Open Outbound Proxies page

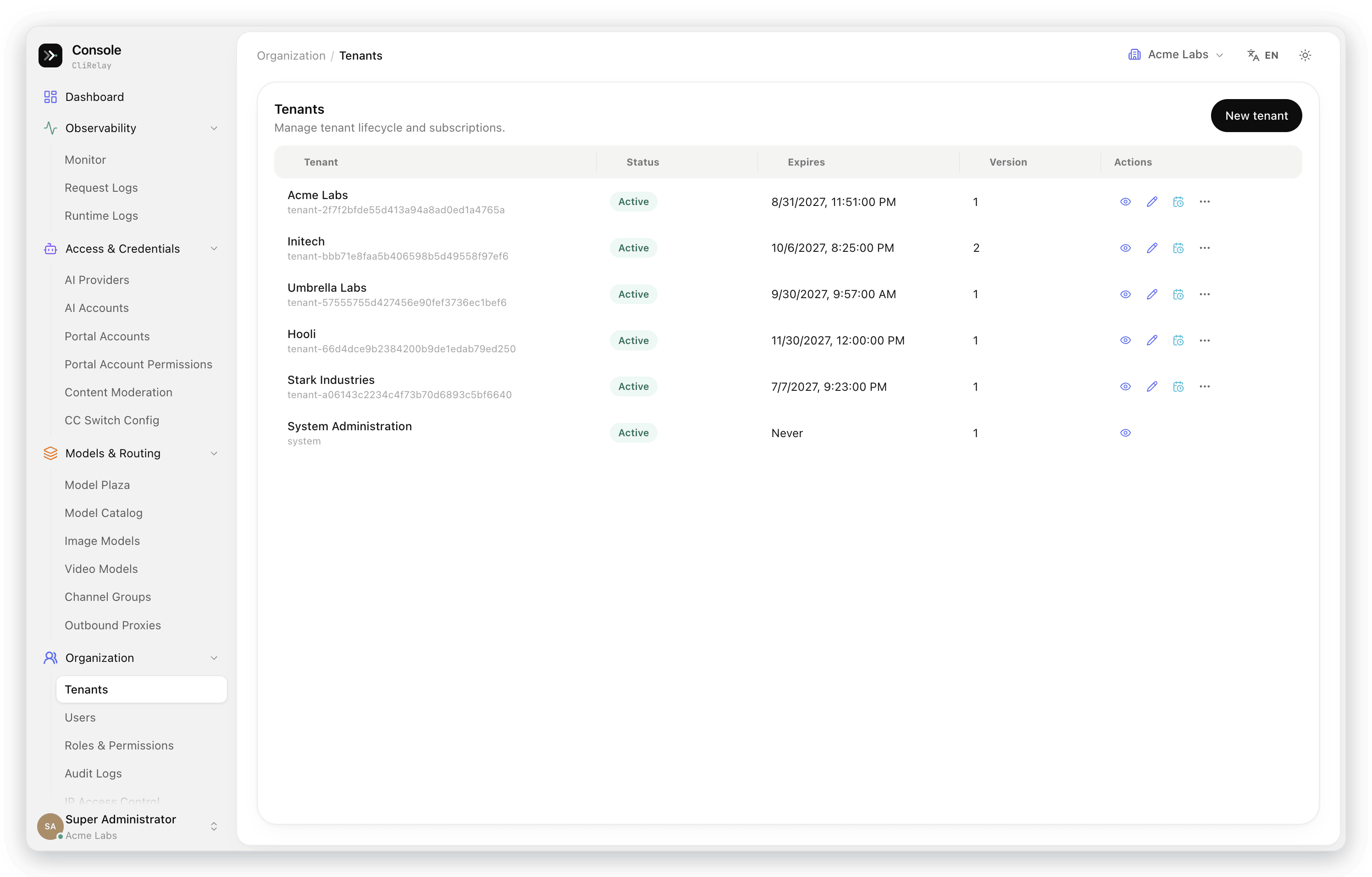(x=113, y=625)
